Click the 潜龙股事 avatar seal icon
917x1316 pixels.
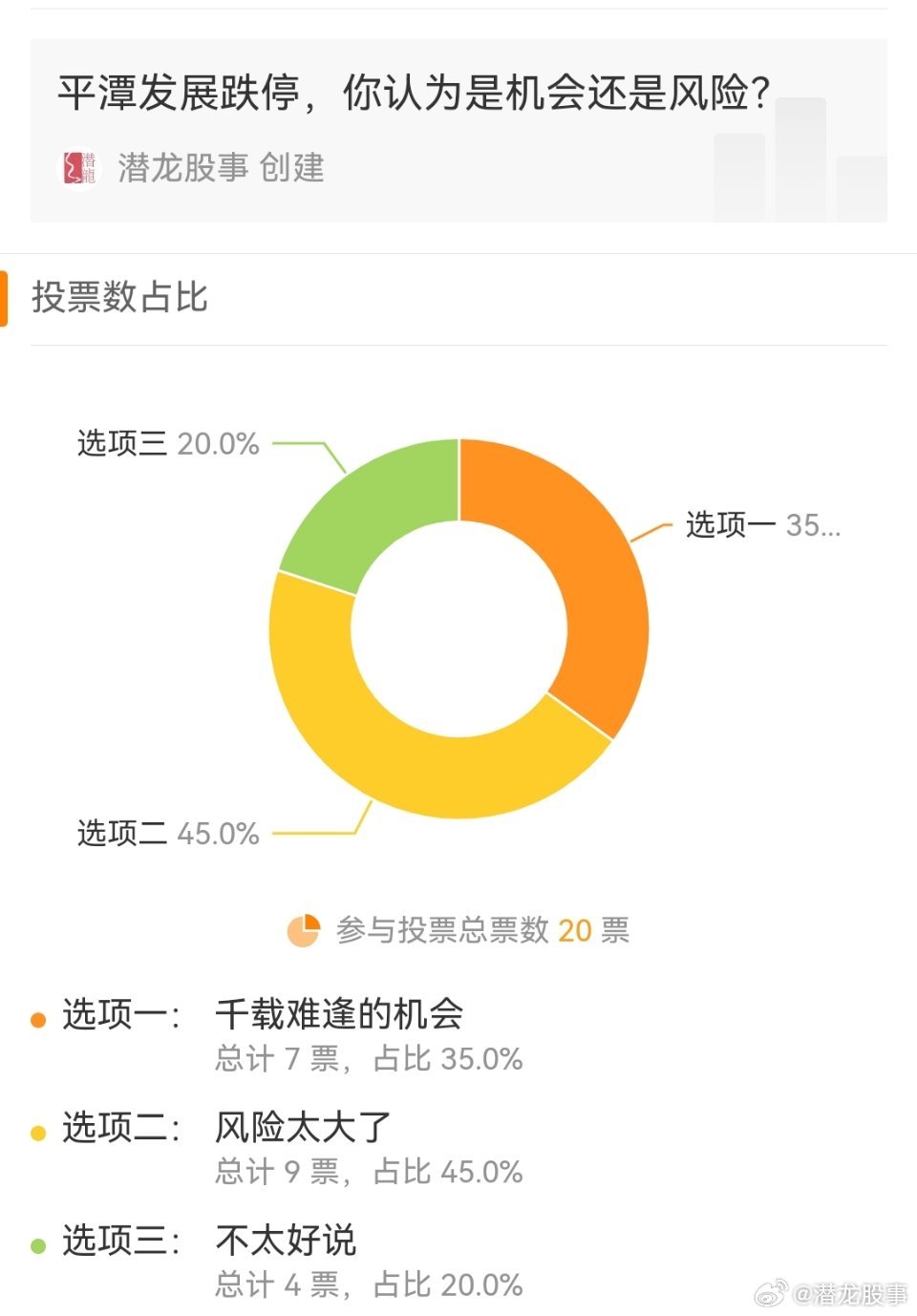click(80, 167)
